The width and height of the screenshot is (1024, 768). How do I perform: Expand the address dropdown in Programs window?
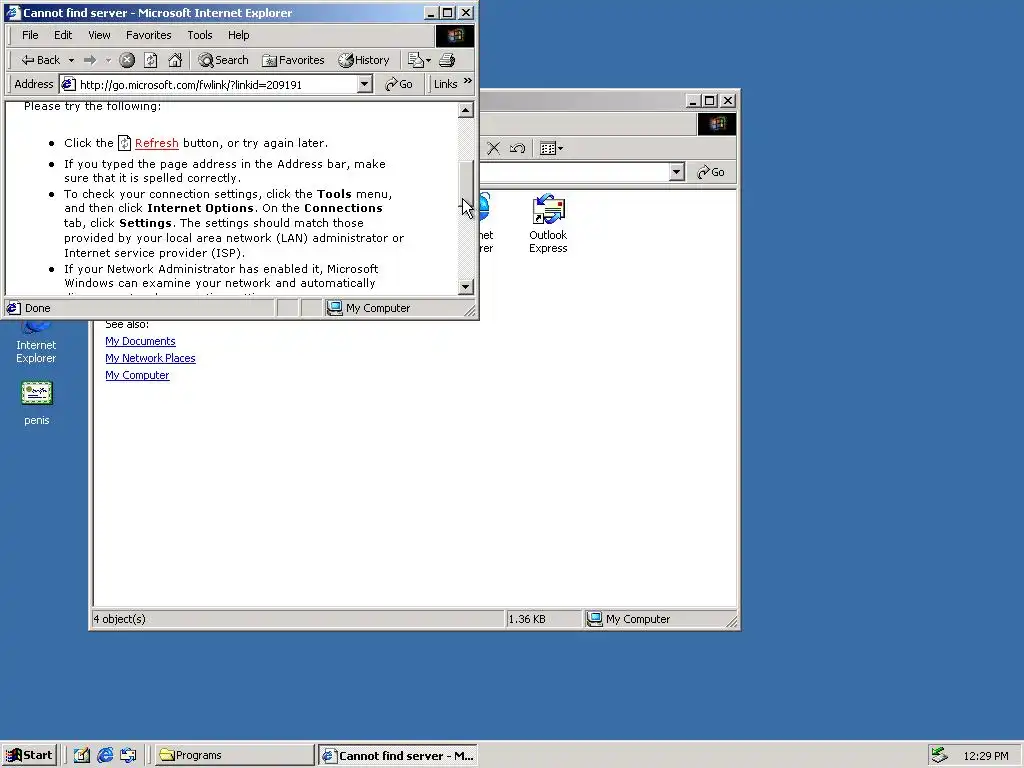[677, 172]
